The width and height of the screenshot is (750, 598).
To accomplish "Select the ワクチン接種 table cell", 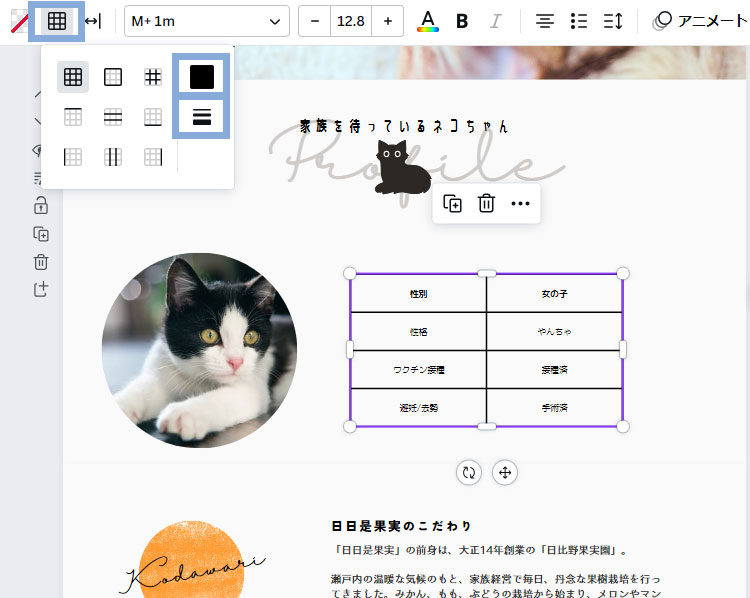I will pyautogui.click(x=418, y=369).
